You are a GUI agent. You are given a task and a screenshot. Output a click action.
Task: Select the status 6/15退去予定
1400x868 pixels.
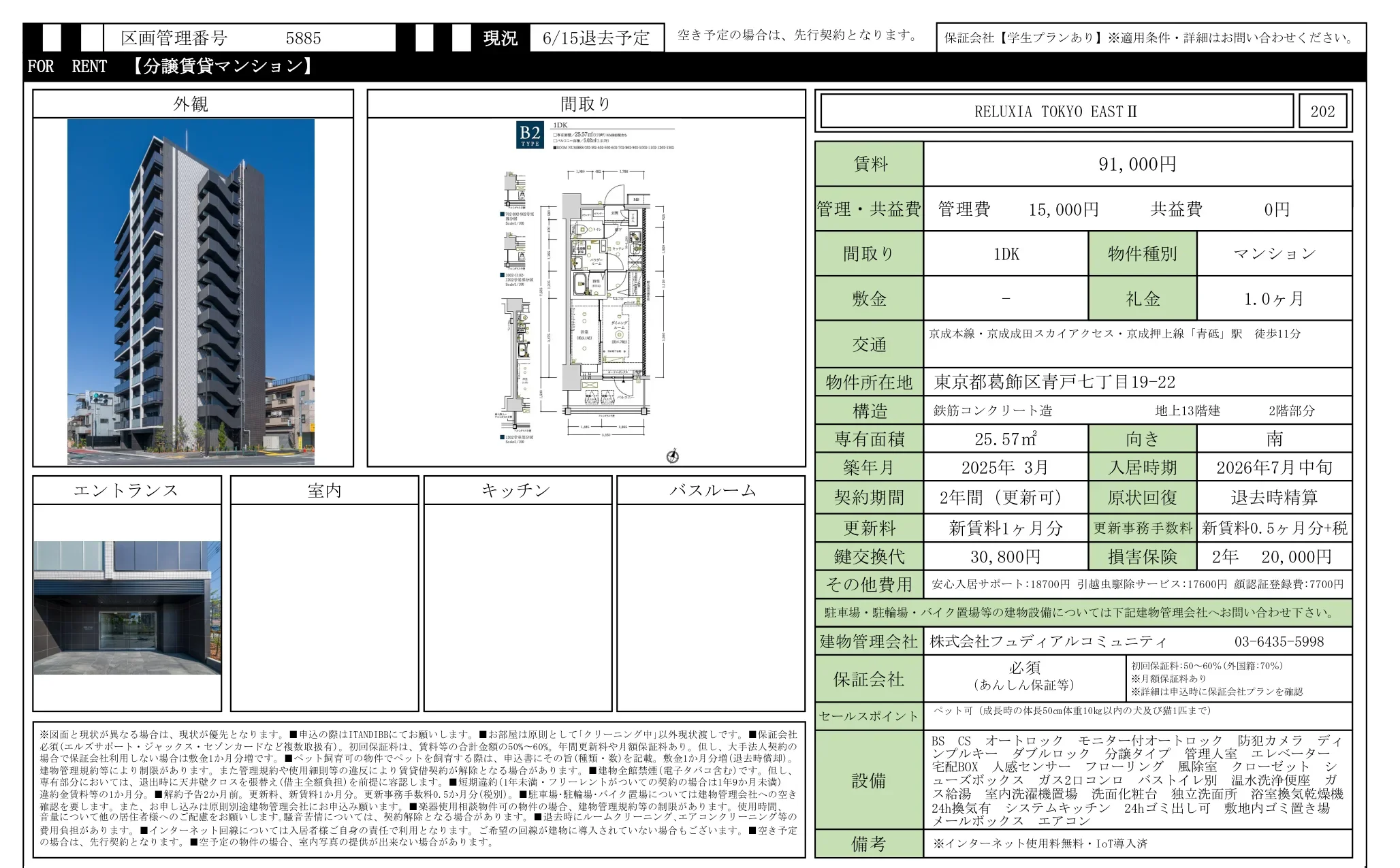coord(596,38)
